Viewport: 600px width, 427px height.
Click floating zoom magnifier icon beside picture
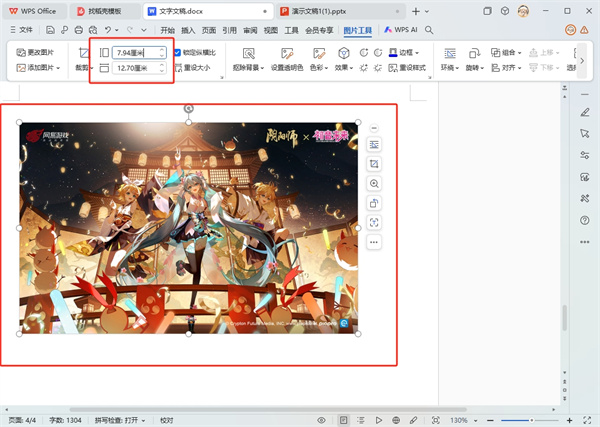[x=374, y=183]
